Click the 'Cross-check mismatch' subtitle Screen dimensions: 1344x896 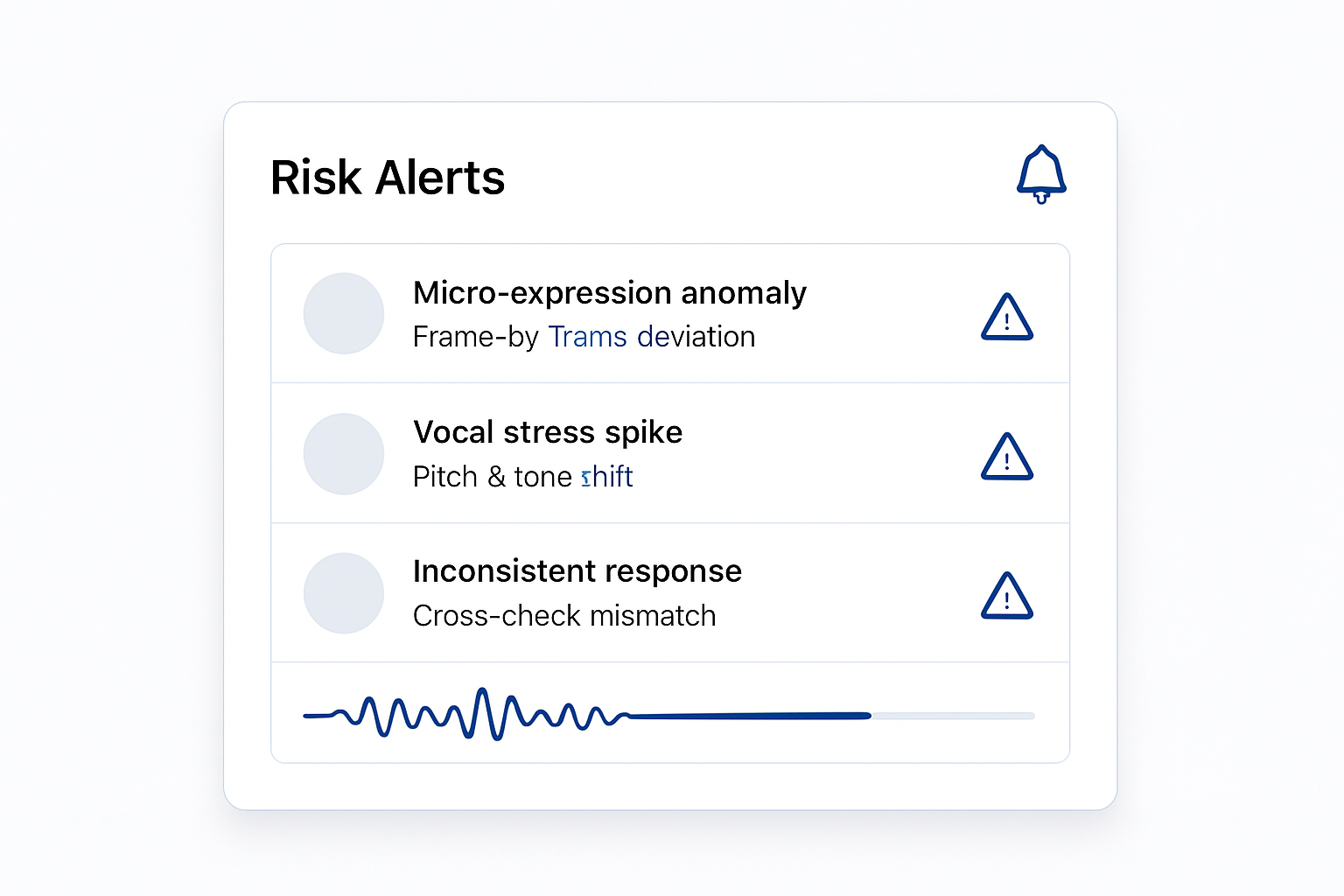tap(564, 616)
